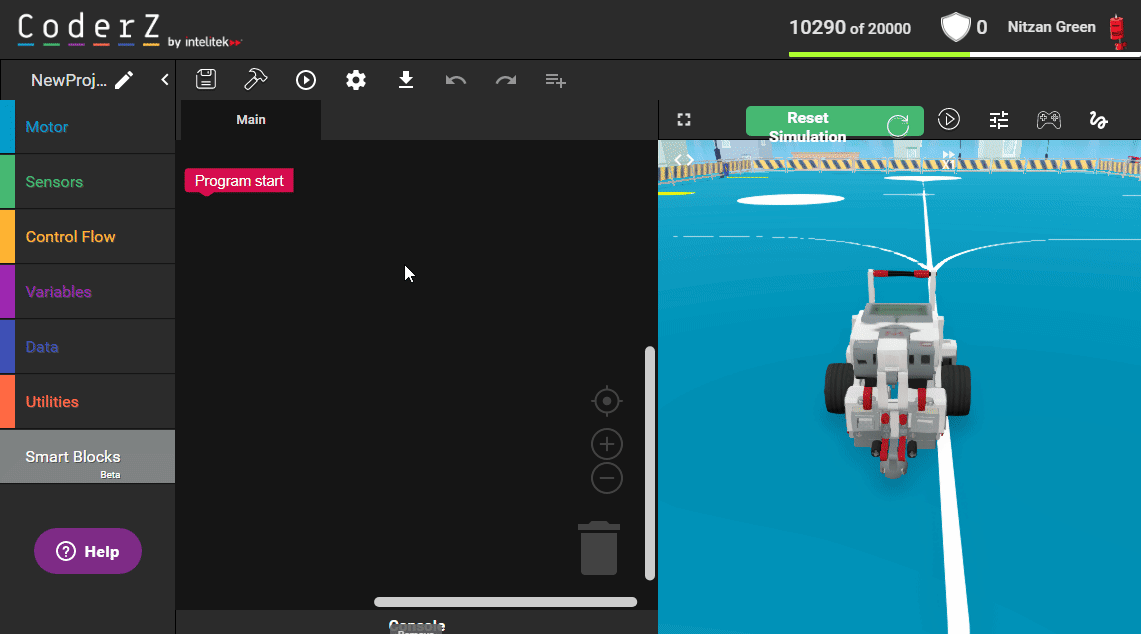Viewport: 1141px width, 634px height.
Task: Toggle the simulation fullscreen view
Action: [x=684, y=120]
